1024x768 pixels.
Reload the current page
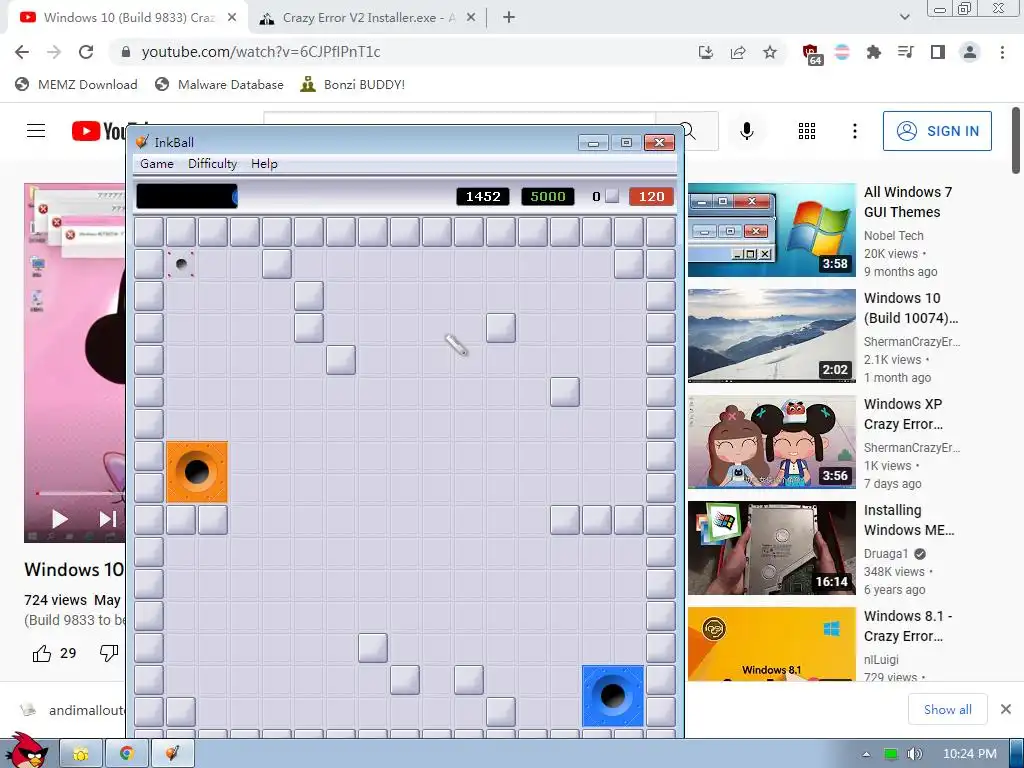coord(86,52)
